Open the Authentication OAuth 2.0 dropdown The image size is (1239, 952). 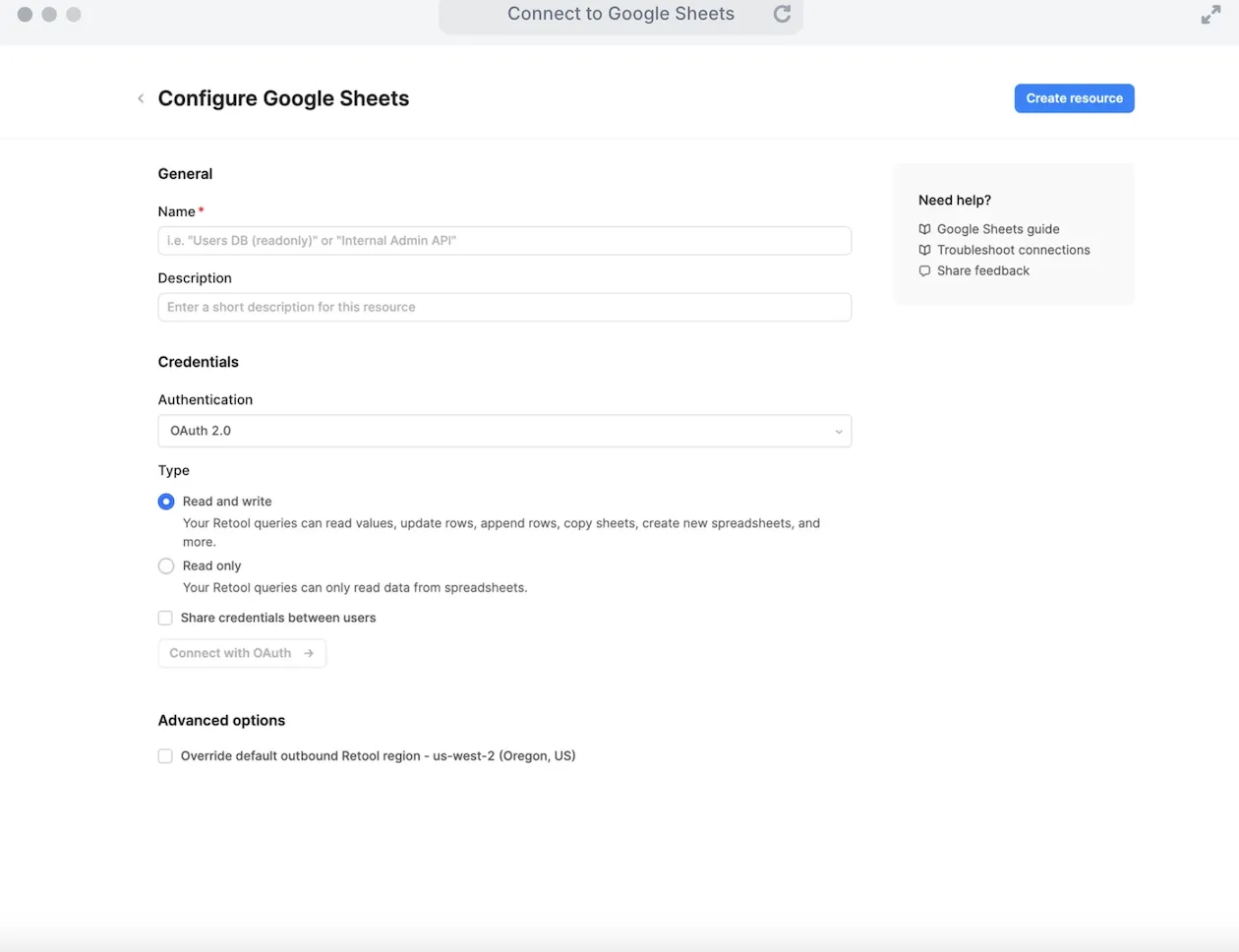pyautogui.click(x=504, y=431)
